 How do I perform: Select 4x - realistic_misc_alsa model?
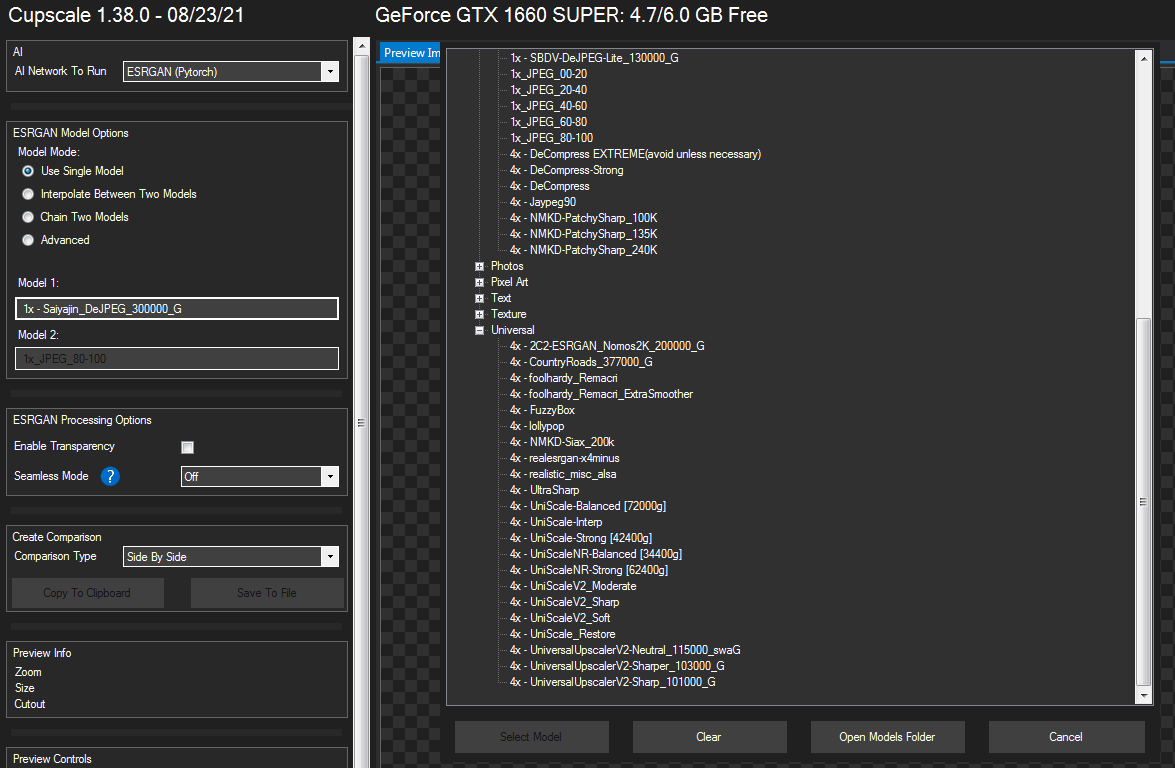tap(564, 474)
